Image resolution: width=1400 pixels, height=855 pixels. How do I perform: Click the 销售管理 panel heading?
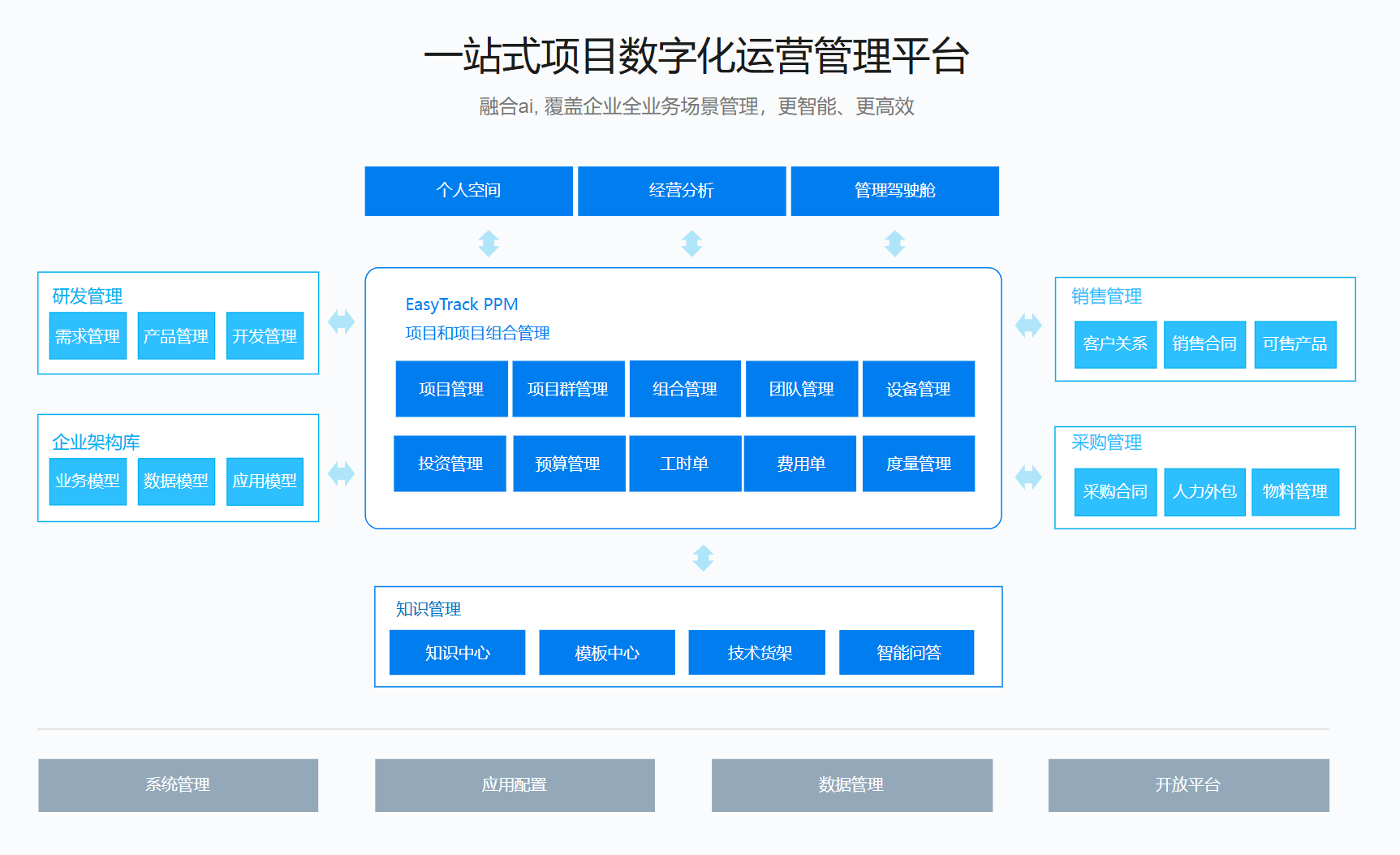1107,296
